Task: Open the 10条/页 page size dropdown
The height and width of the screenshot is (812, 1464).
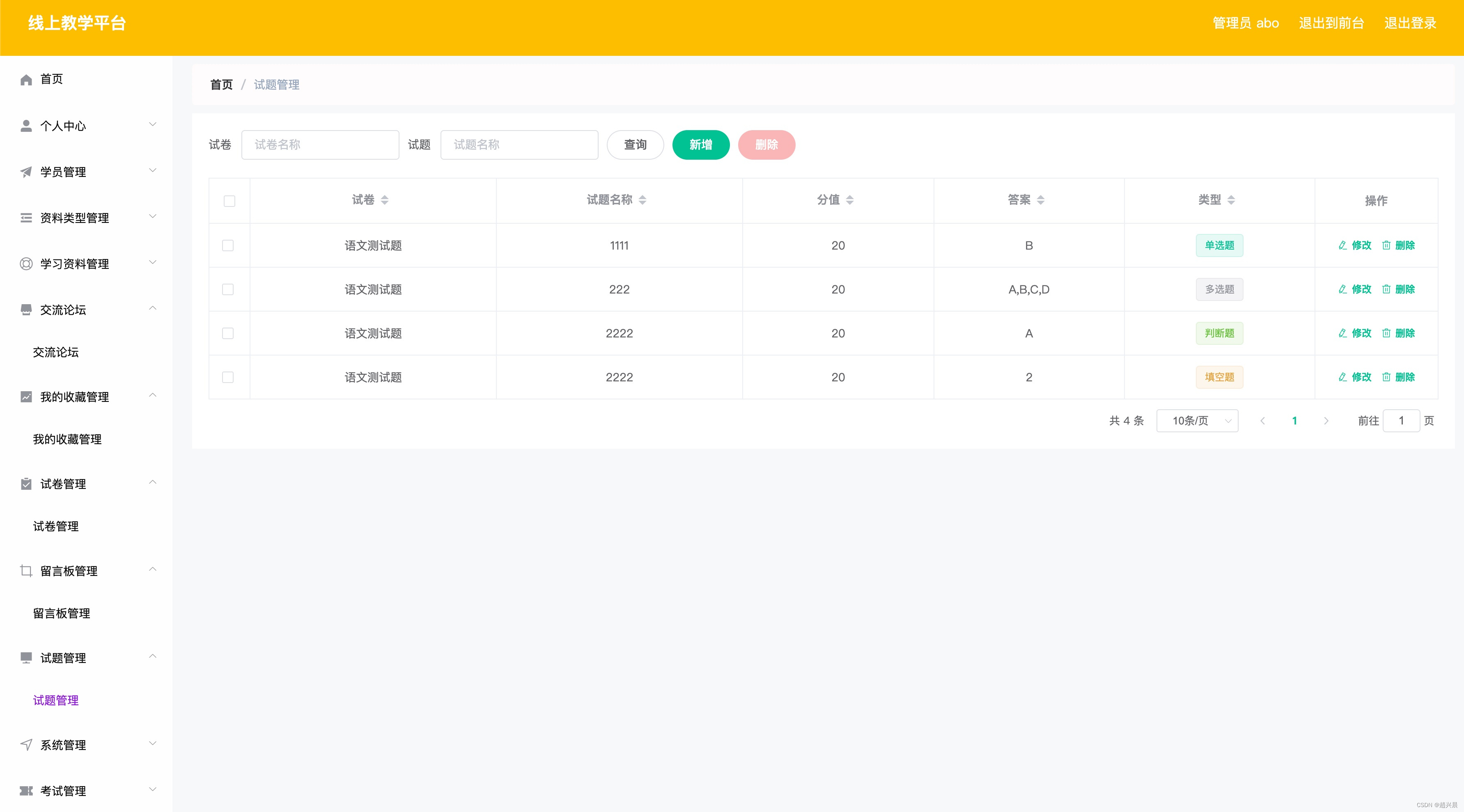Action: click(1197, 421)
